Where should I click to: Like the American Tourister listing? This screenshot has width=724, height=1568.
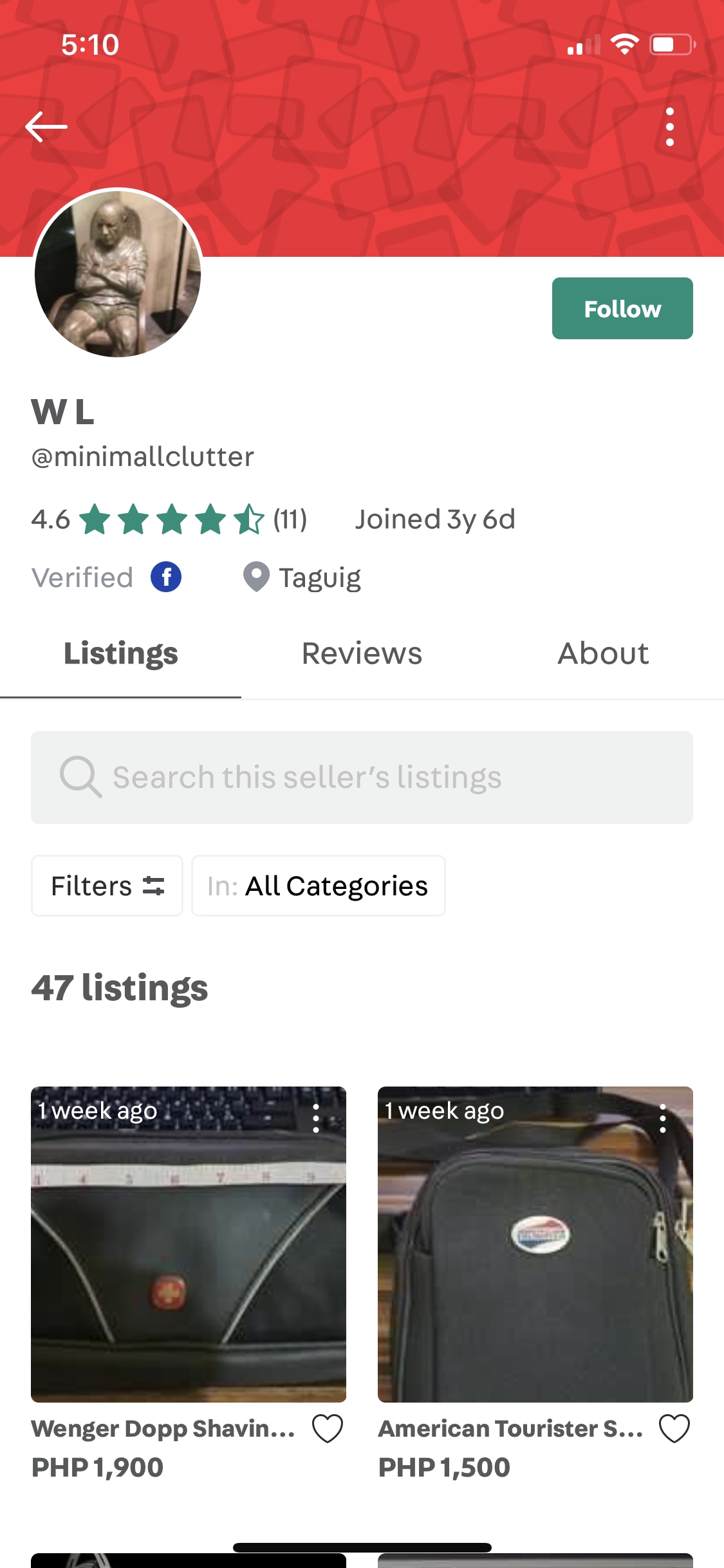(674, 1429)
